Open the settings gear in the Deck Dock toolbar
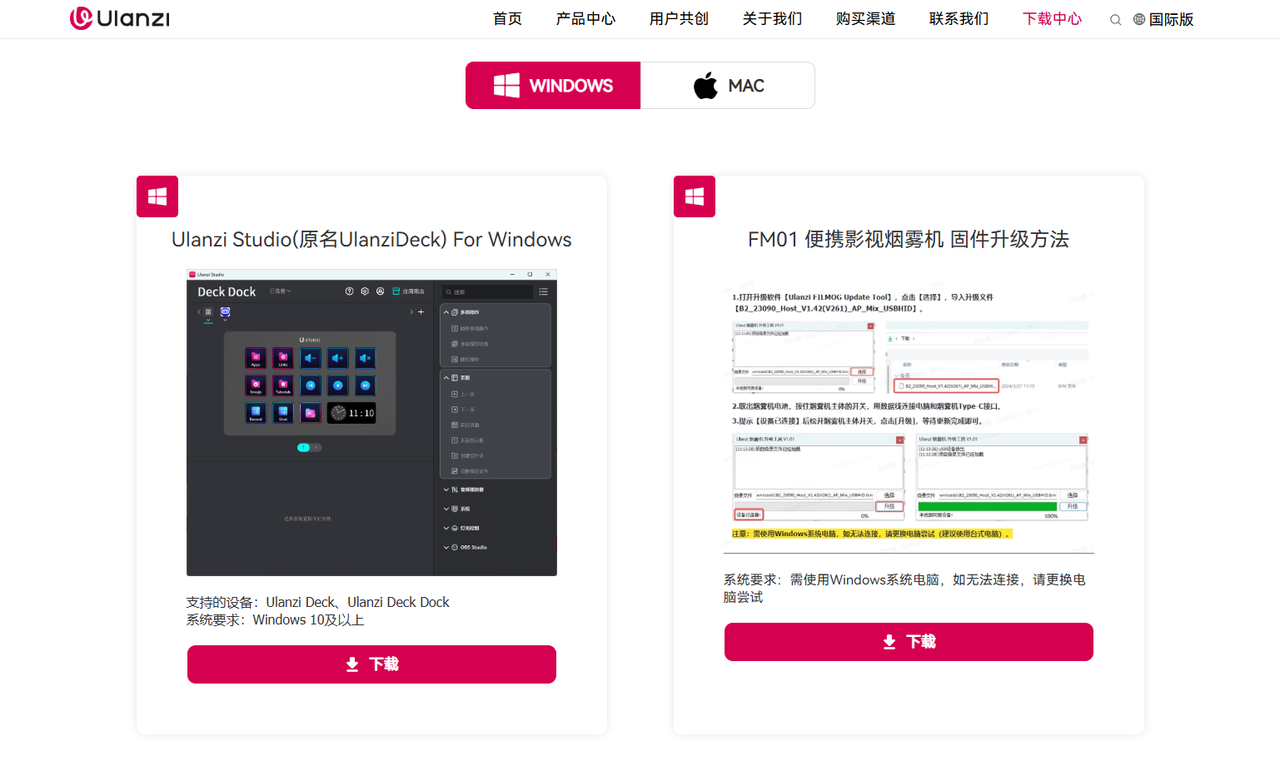Screen dimensions: 1280x761 (x=365, y=291)
